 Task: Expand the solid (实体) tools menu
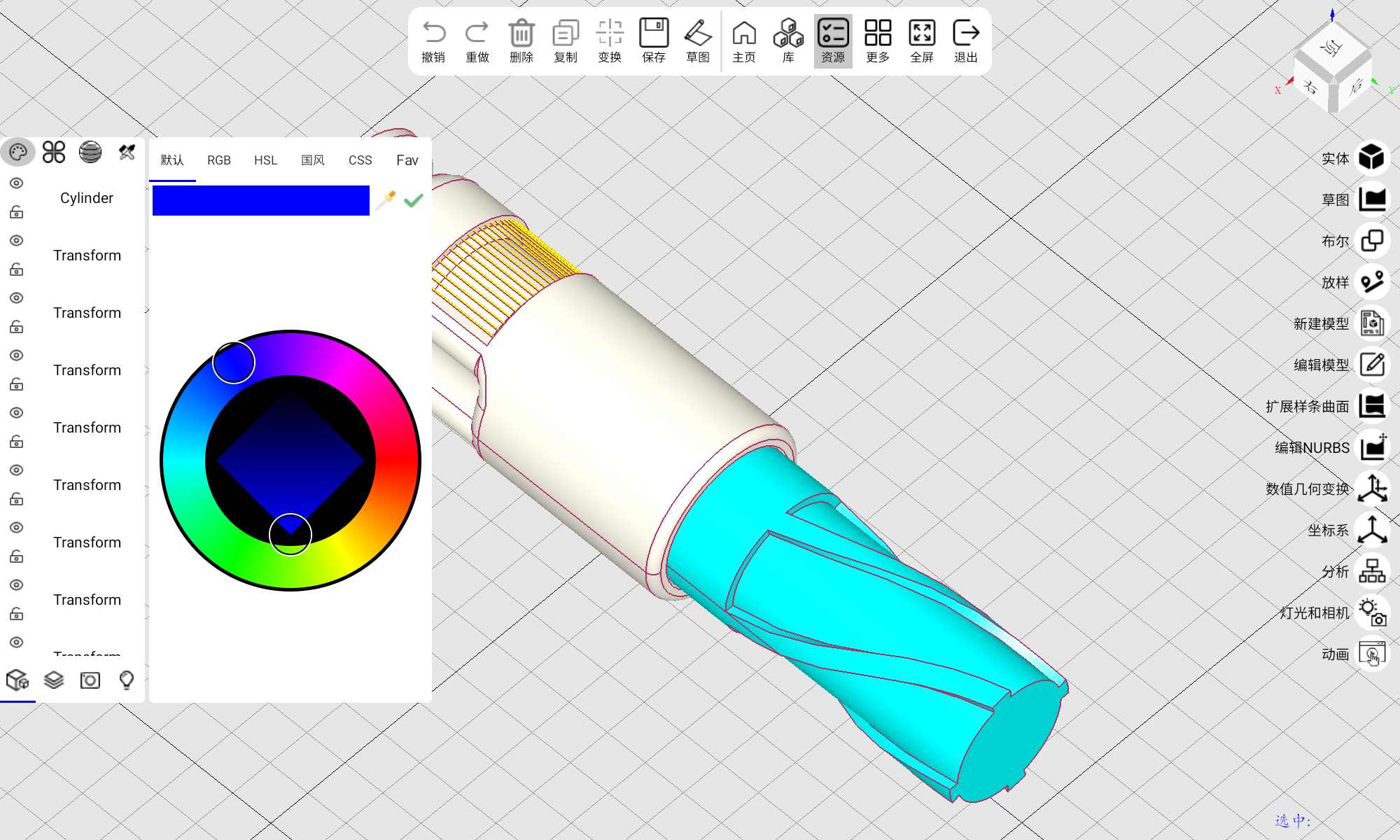click(x=1372, y=158)
